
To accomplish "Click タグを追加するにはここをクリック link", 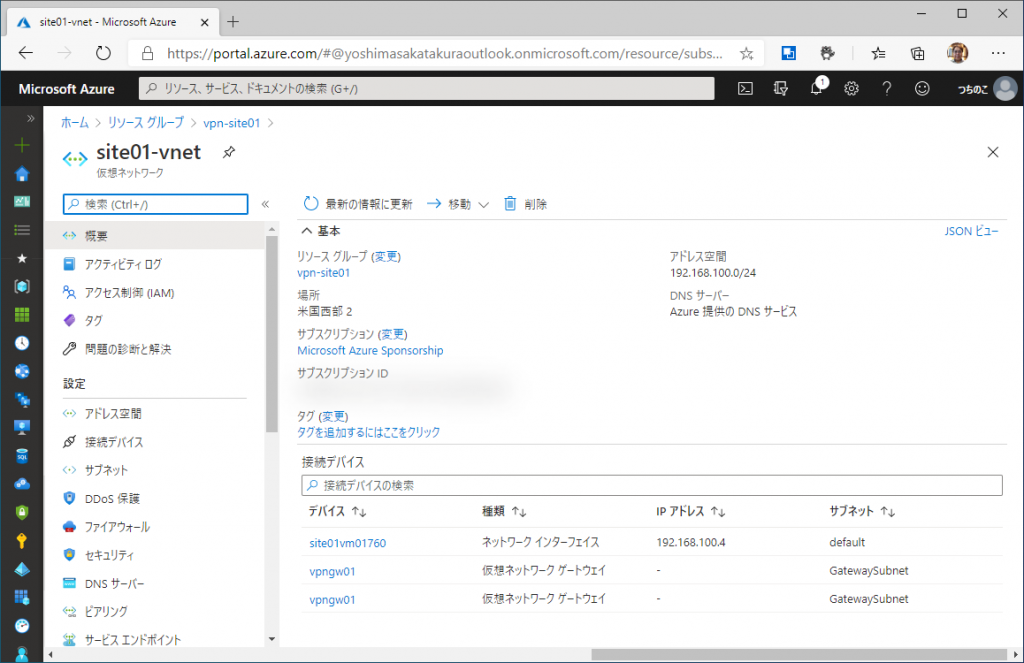I will (368, 432).
